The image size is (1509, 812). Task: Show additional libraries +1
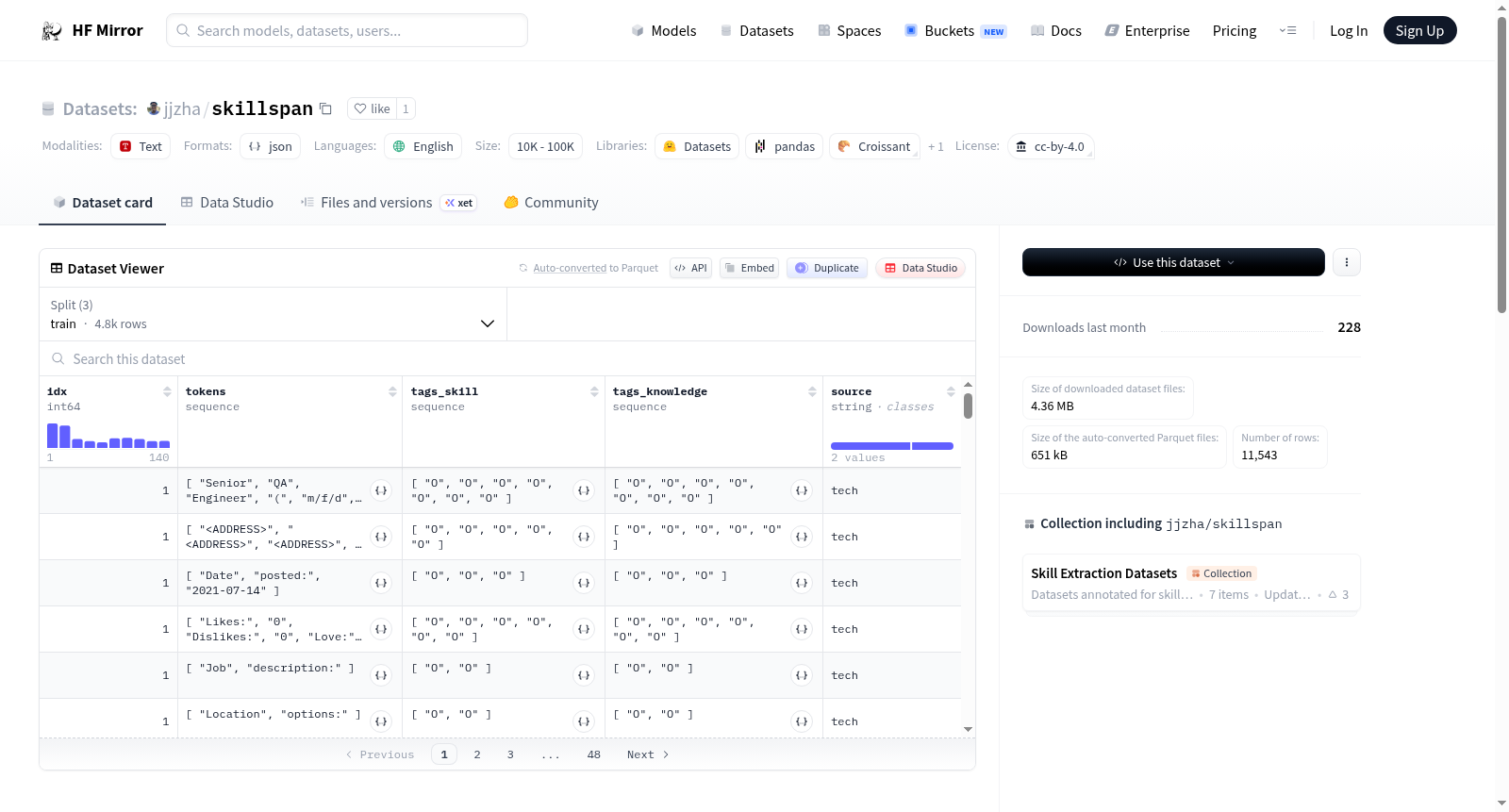[x=936, y=146]
